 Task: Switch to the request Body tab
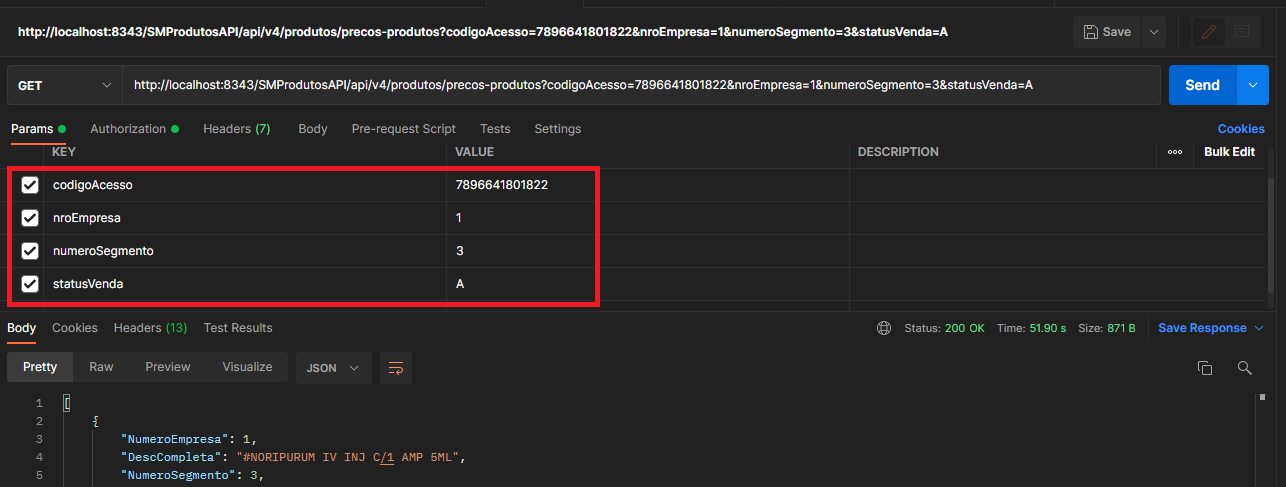coord(313,129)
